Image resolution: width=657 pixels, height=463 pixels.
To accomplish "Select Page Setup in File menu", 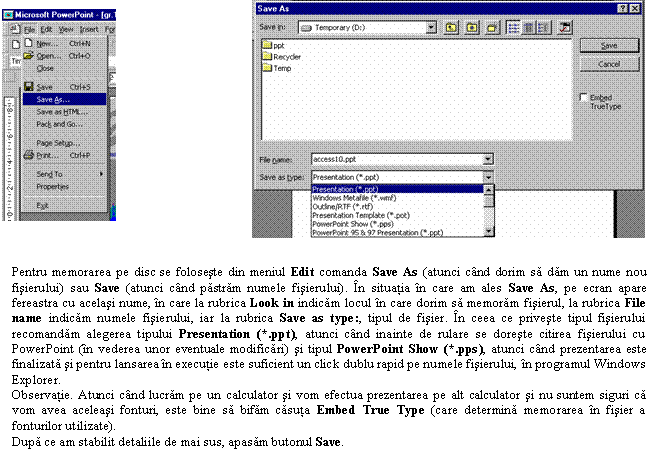I will 58,143.
